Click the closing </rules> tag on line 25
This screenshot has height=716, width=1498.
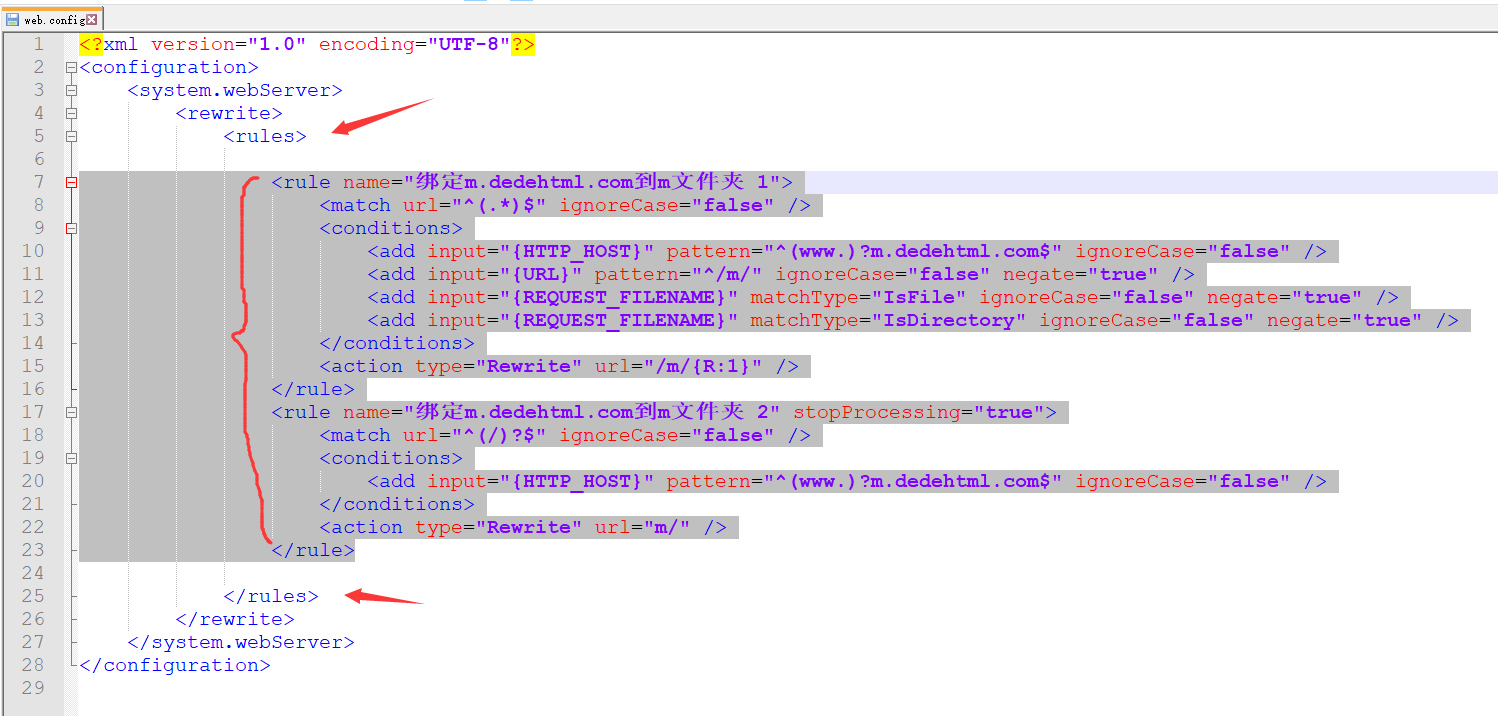[x=270, y=597]
